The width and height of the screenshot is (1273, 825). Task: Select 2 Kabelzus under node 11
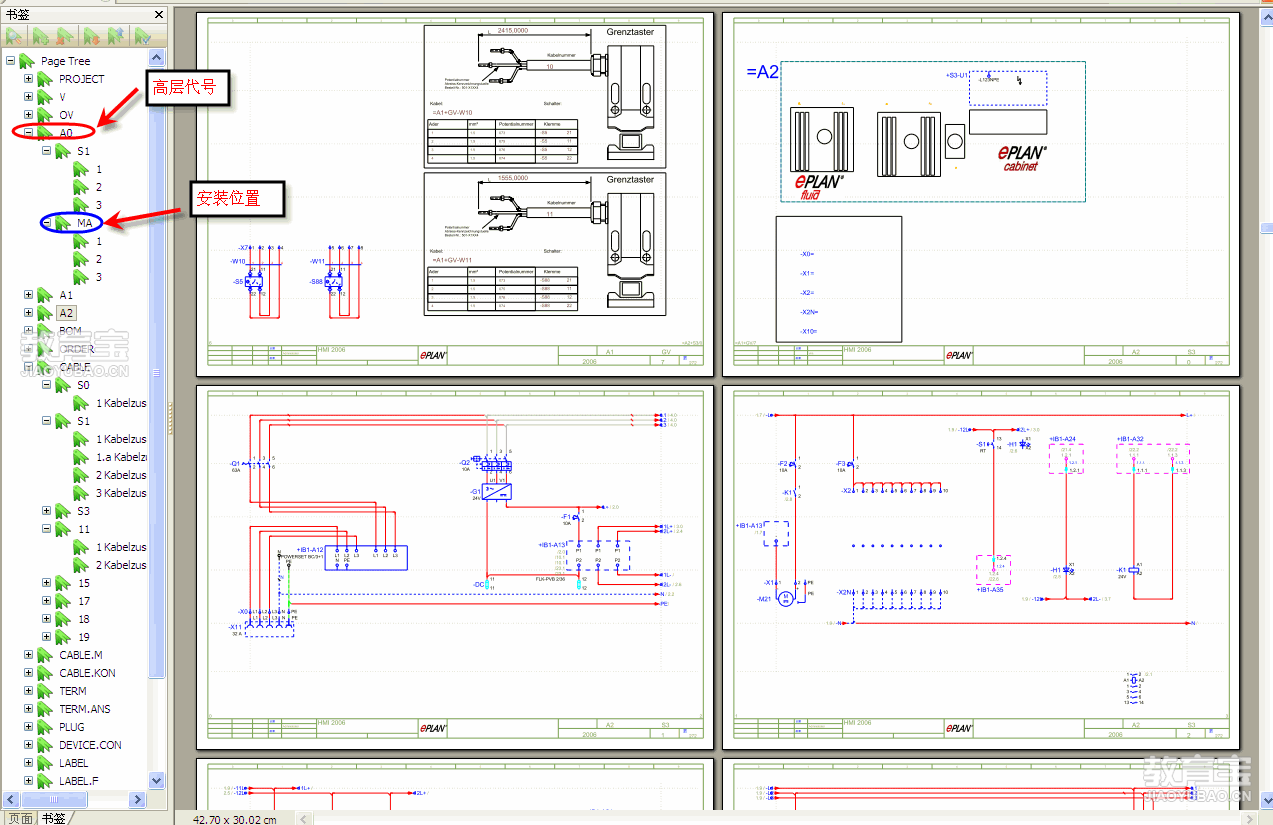coord(121,565)
